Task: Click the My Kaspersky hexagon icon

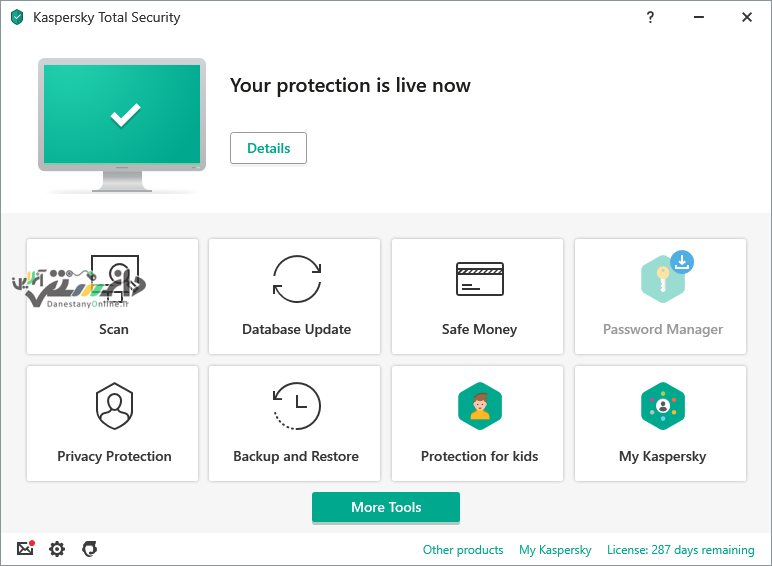Action: coord(663,406)
